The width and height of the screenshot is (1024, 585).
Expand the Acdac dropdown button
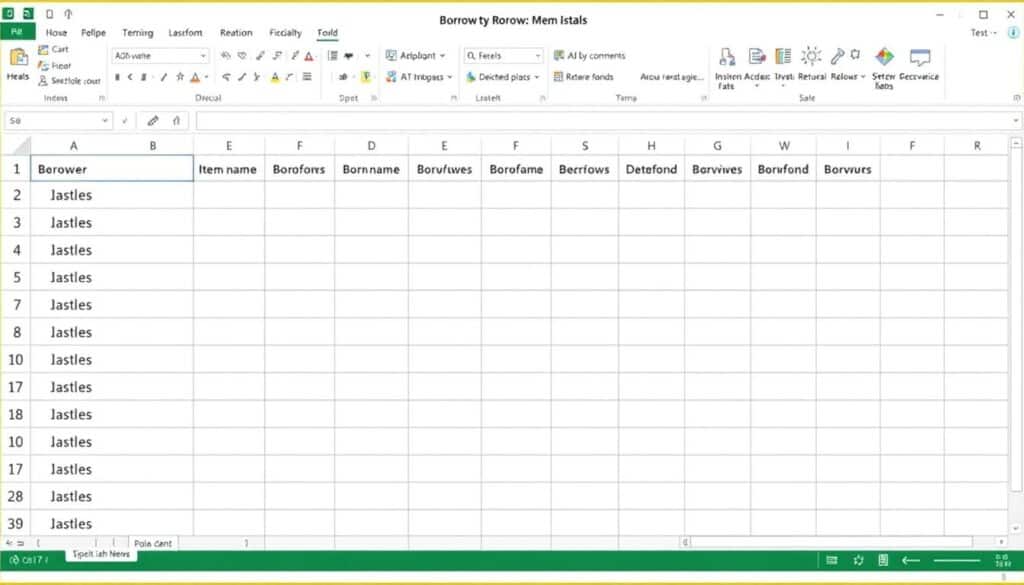click(757, 86)
